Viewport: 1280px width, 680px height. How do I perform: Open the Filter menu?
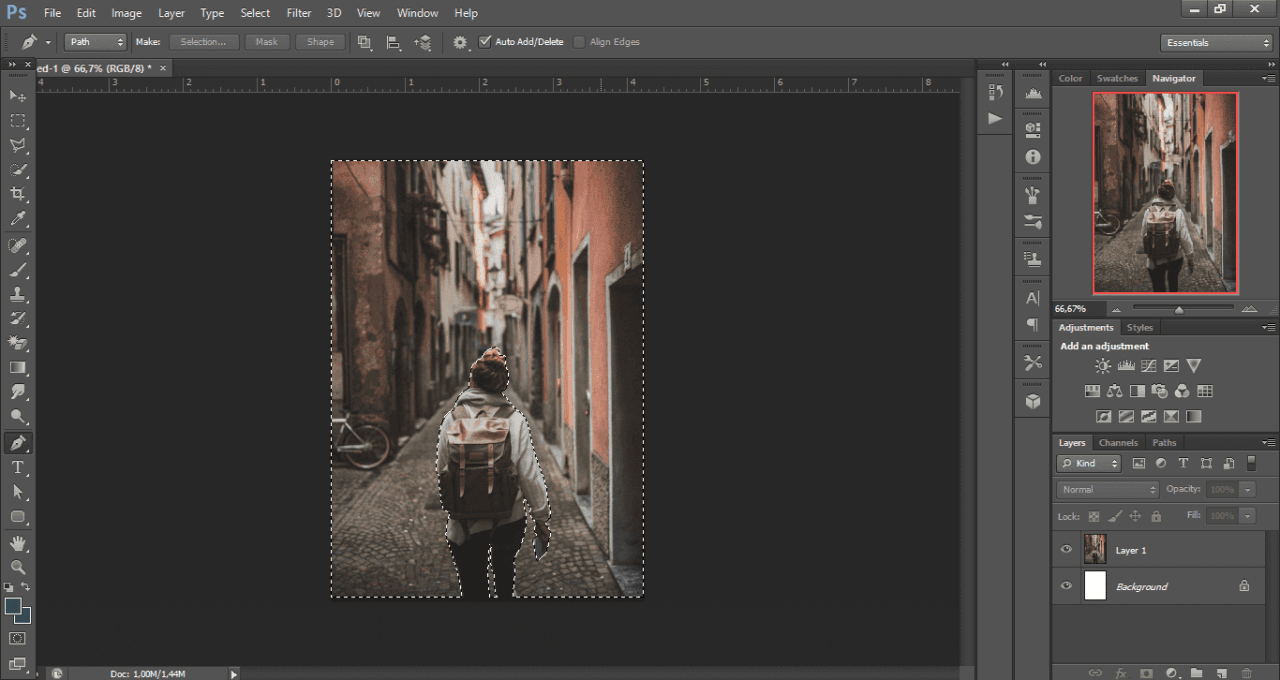click(x=298, y=13)
